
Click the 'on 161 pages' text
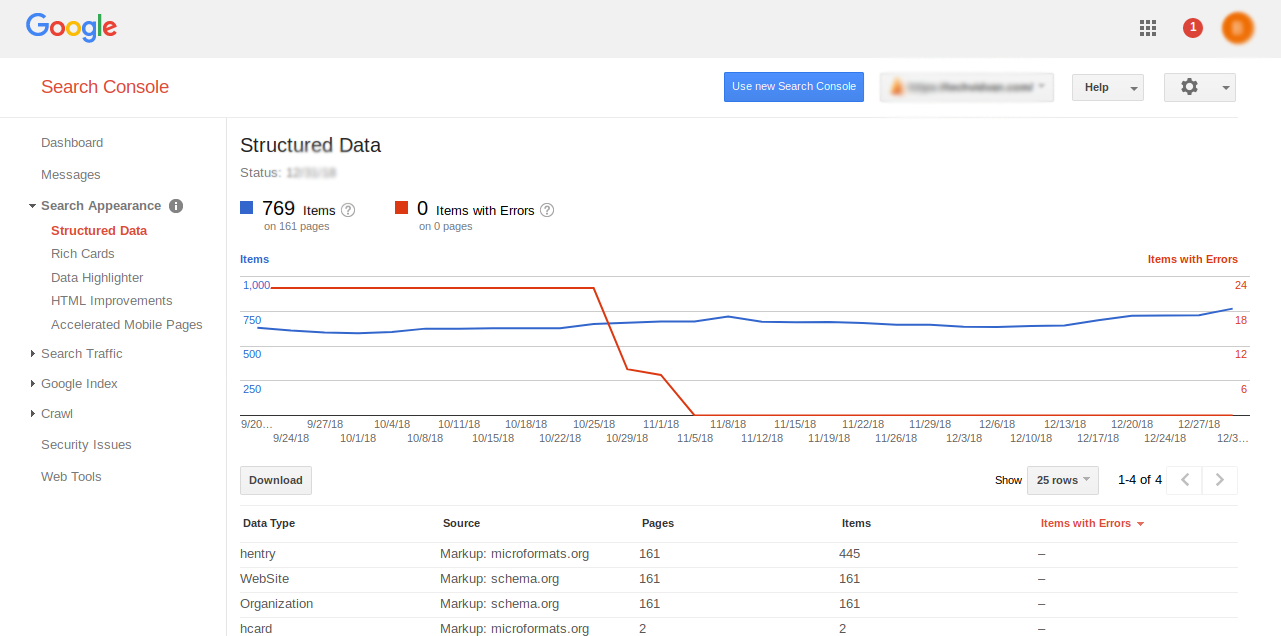[x=296, y=227]
